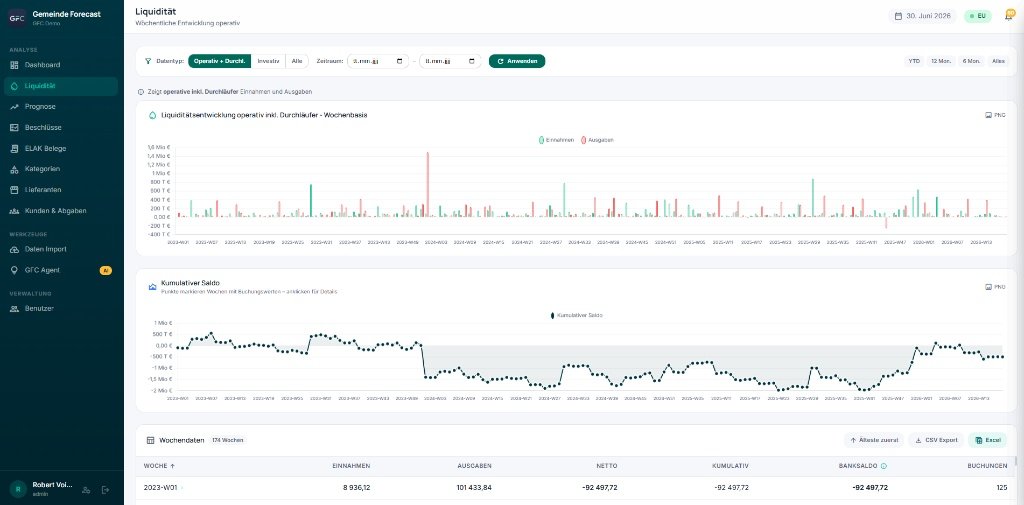Set the range to 6 Mon.

click(971, 61)
